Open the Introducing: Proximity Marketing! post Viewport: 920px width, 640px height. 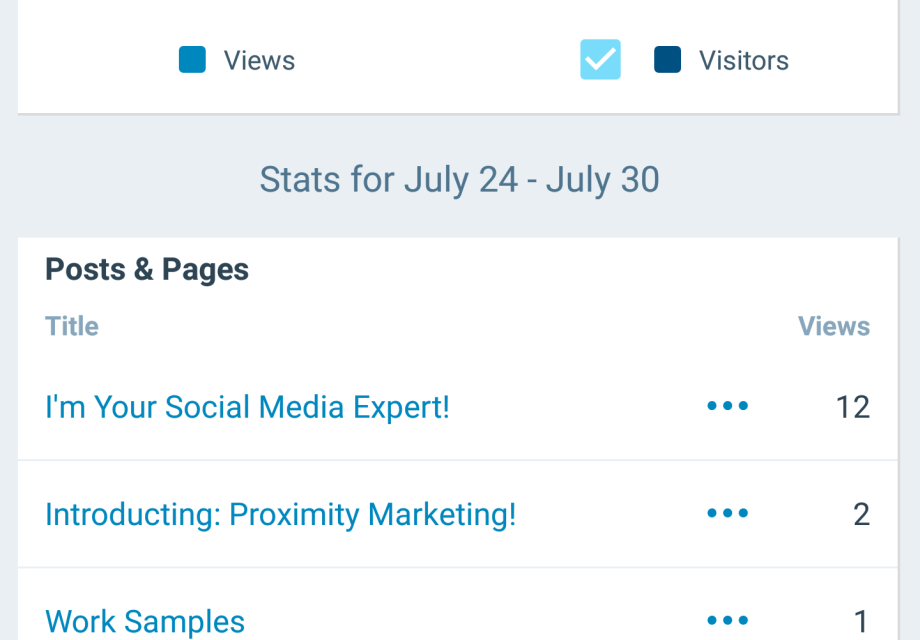point(280,514)
